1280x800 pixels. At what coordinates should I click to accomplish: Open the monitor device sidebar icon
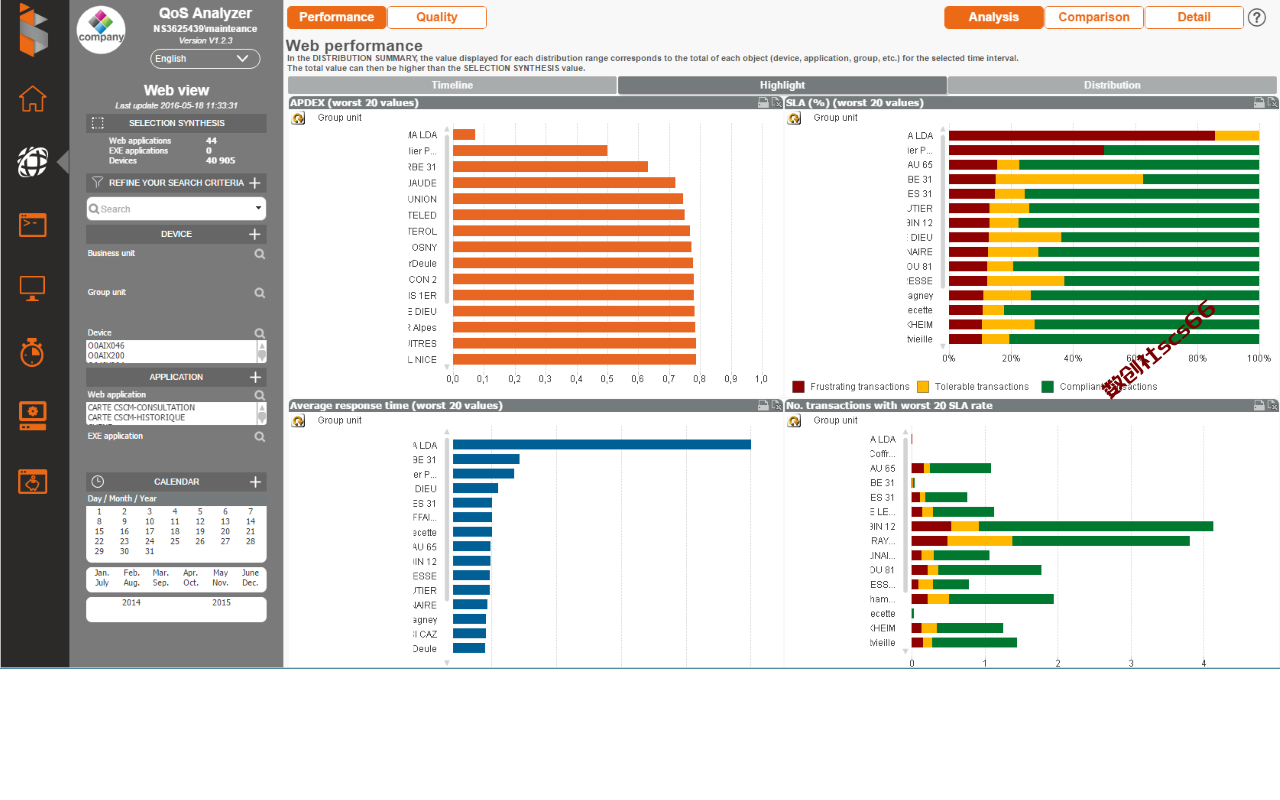coord(33,288)
